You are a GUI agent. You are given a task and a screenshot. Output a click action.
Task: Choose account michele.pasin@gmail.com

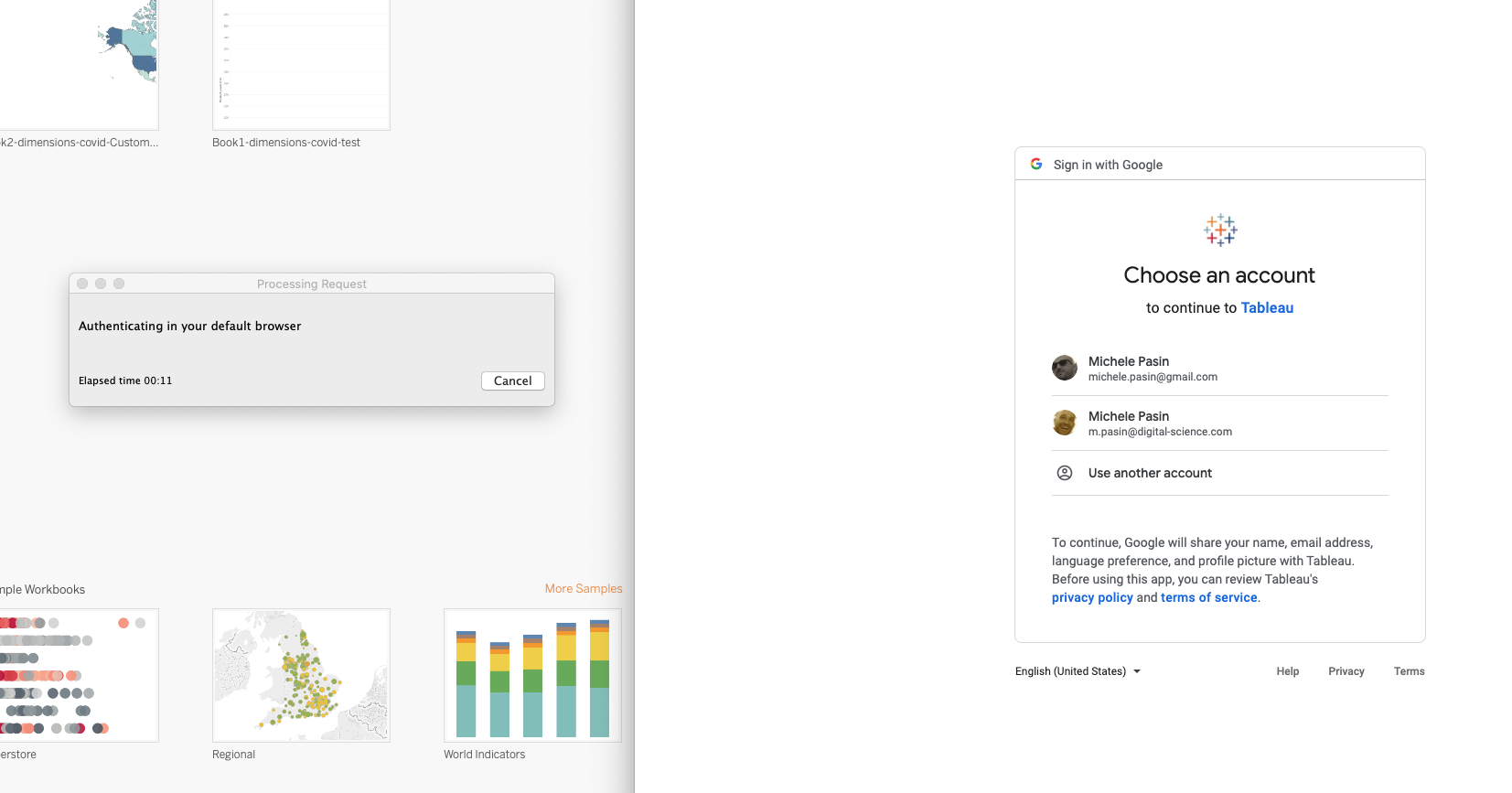(1220, 369)
